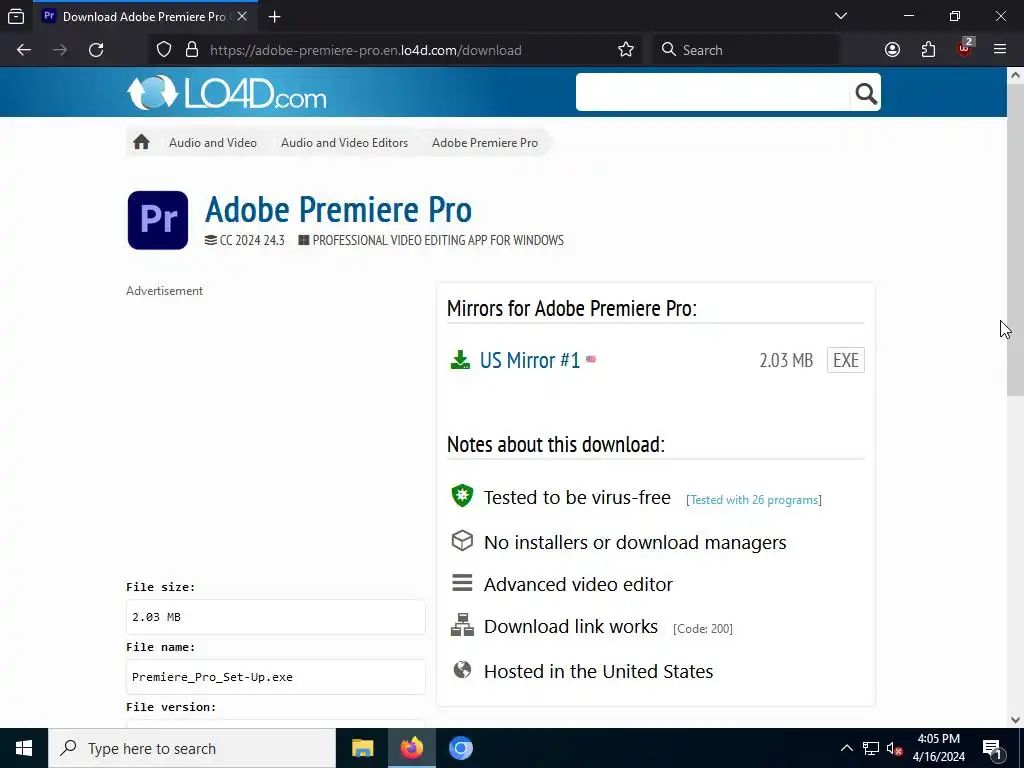The image size is (1024, 768).
Task: Click the 2.03 MB size beside US Mirror
Action: coord(786,360)
